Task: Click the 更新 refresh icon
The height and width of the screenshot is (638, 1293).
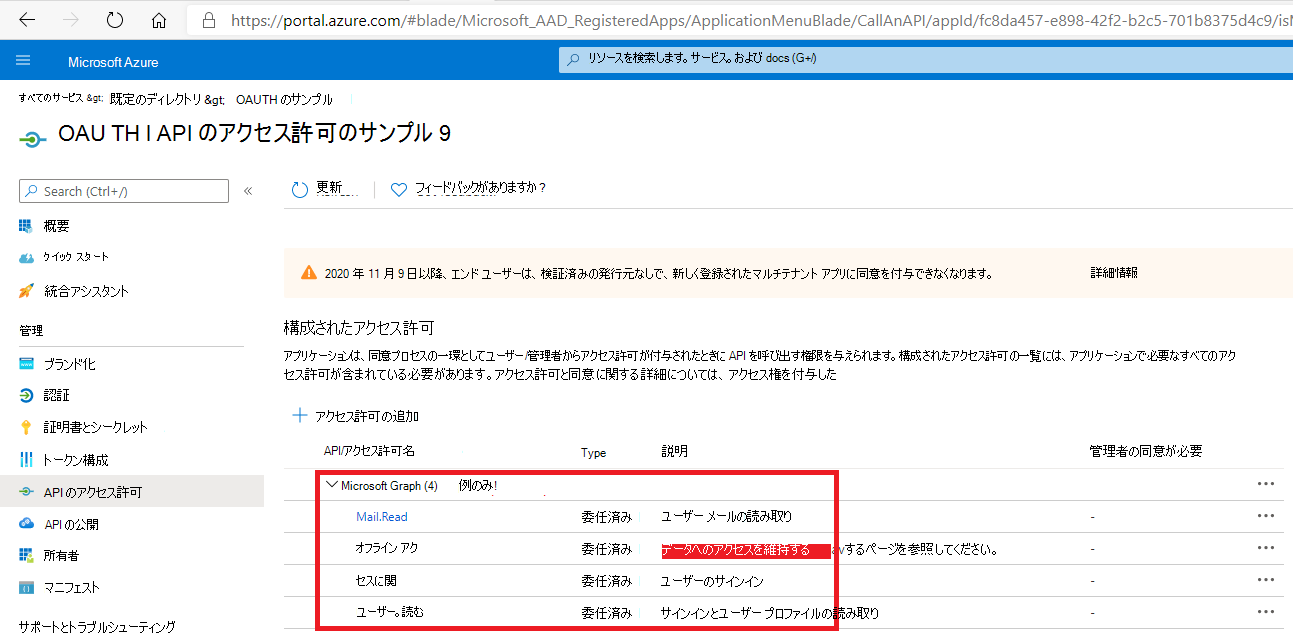Action: [x=300, y=189]
